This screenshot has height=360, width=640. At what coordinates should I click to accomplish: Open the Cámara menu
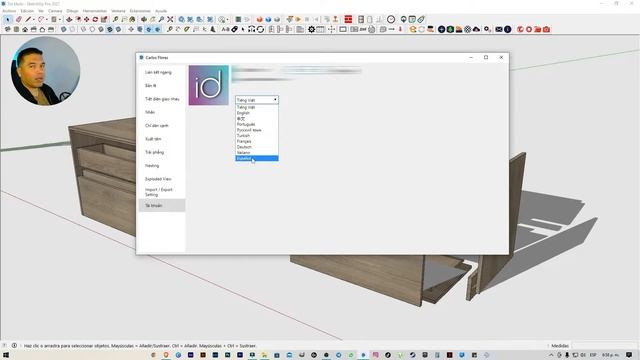[55, 11]
